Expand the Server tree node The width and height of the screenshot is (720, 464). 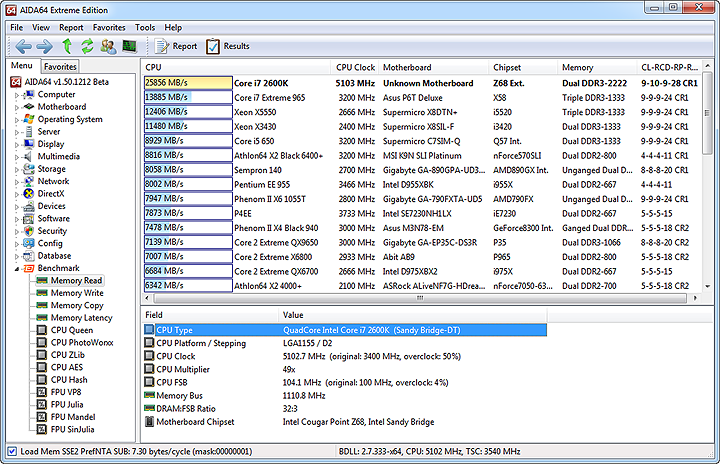(17, 132)
